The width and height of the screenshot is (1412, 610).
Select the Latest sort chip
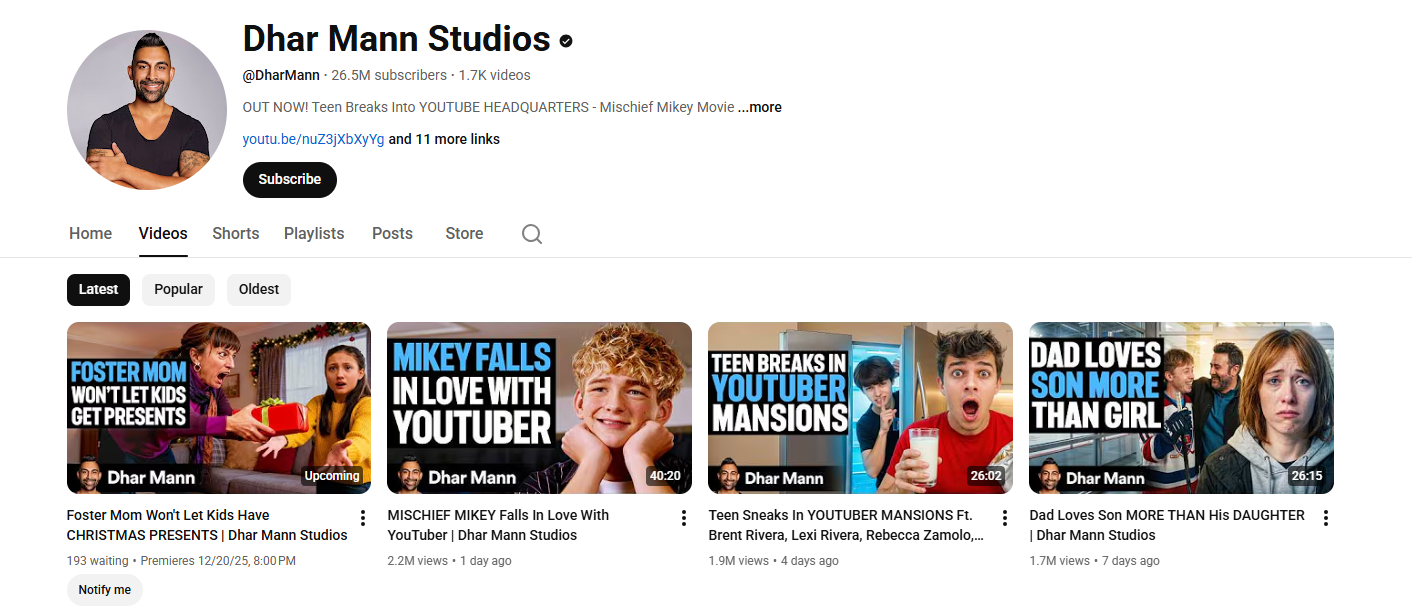[99, 290]
